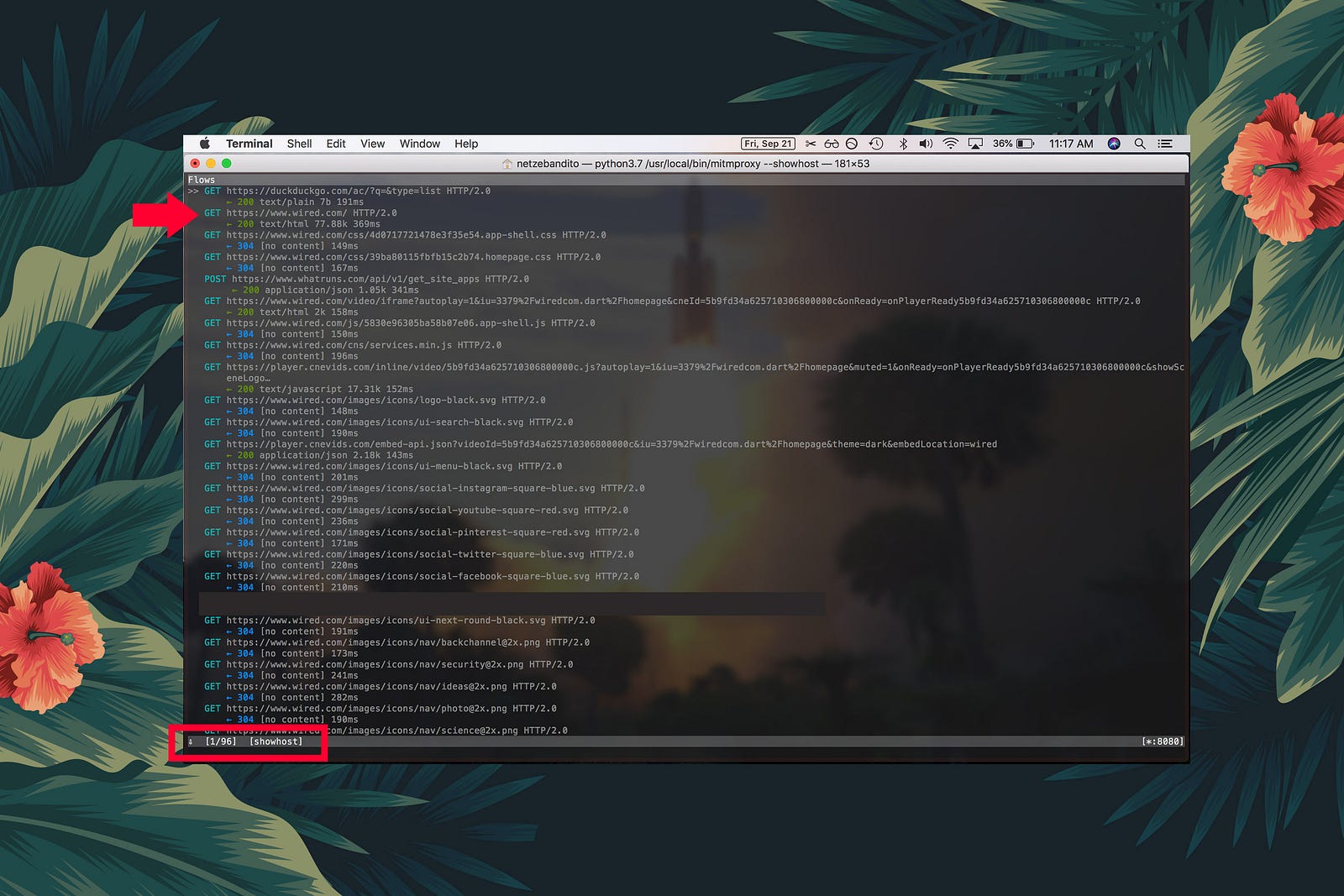Select the cnevids embed-api.json flow

[601, 444]
